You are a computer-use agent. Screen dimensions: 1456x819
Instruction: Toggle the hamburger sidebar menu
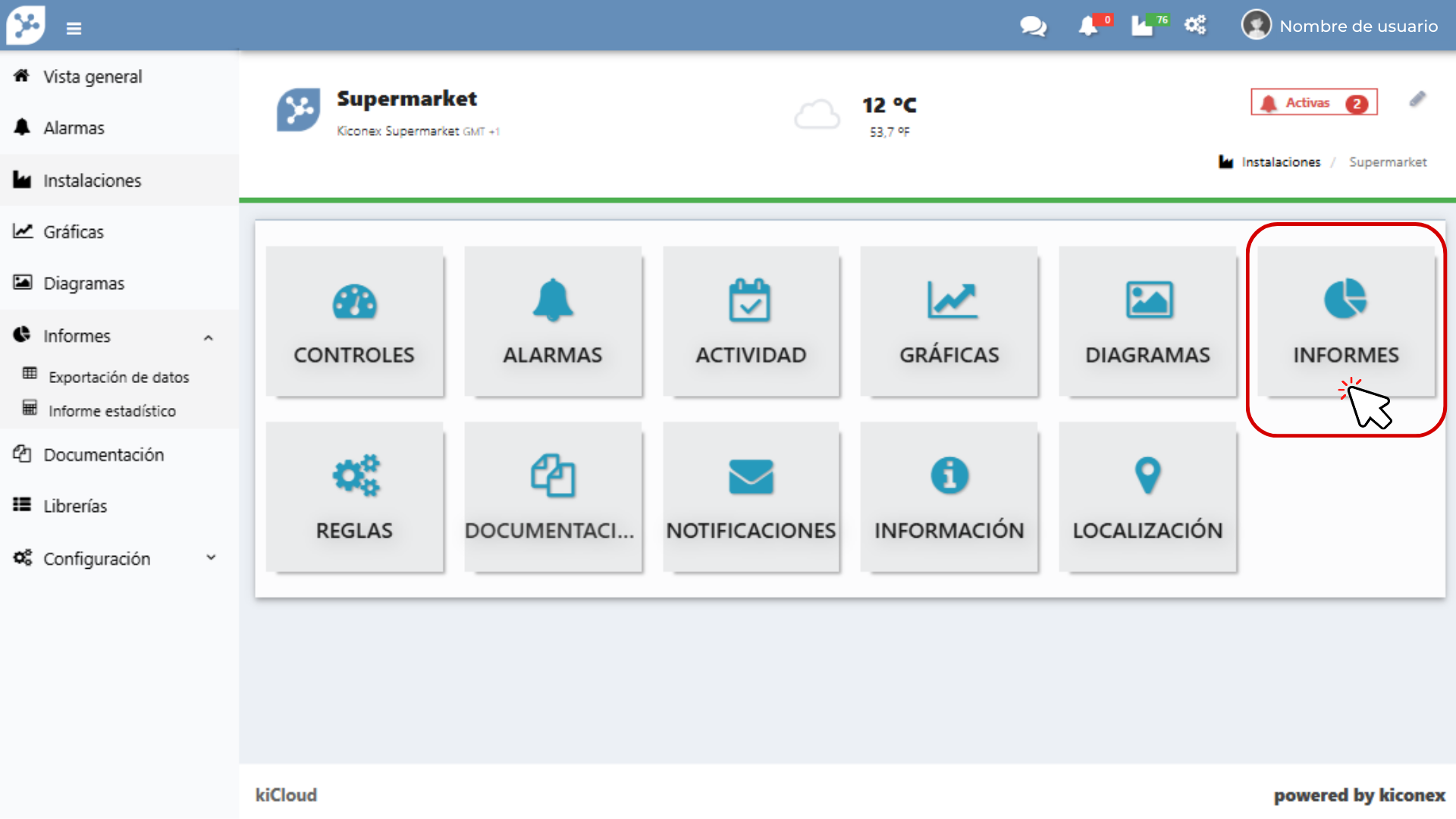tap(74, 29)
